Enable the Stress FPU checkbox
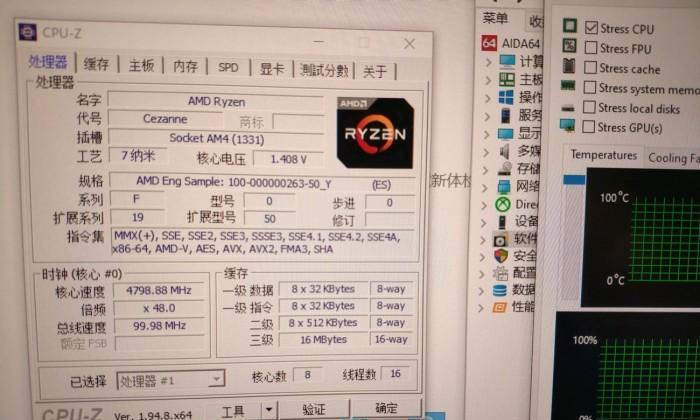Viewport: 700px width, 420px height. [x=591, y=47]
